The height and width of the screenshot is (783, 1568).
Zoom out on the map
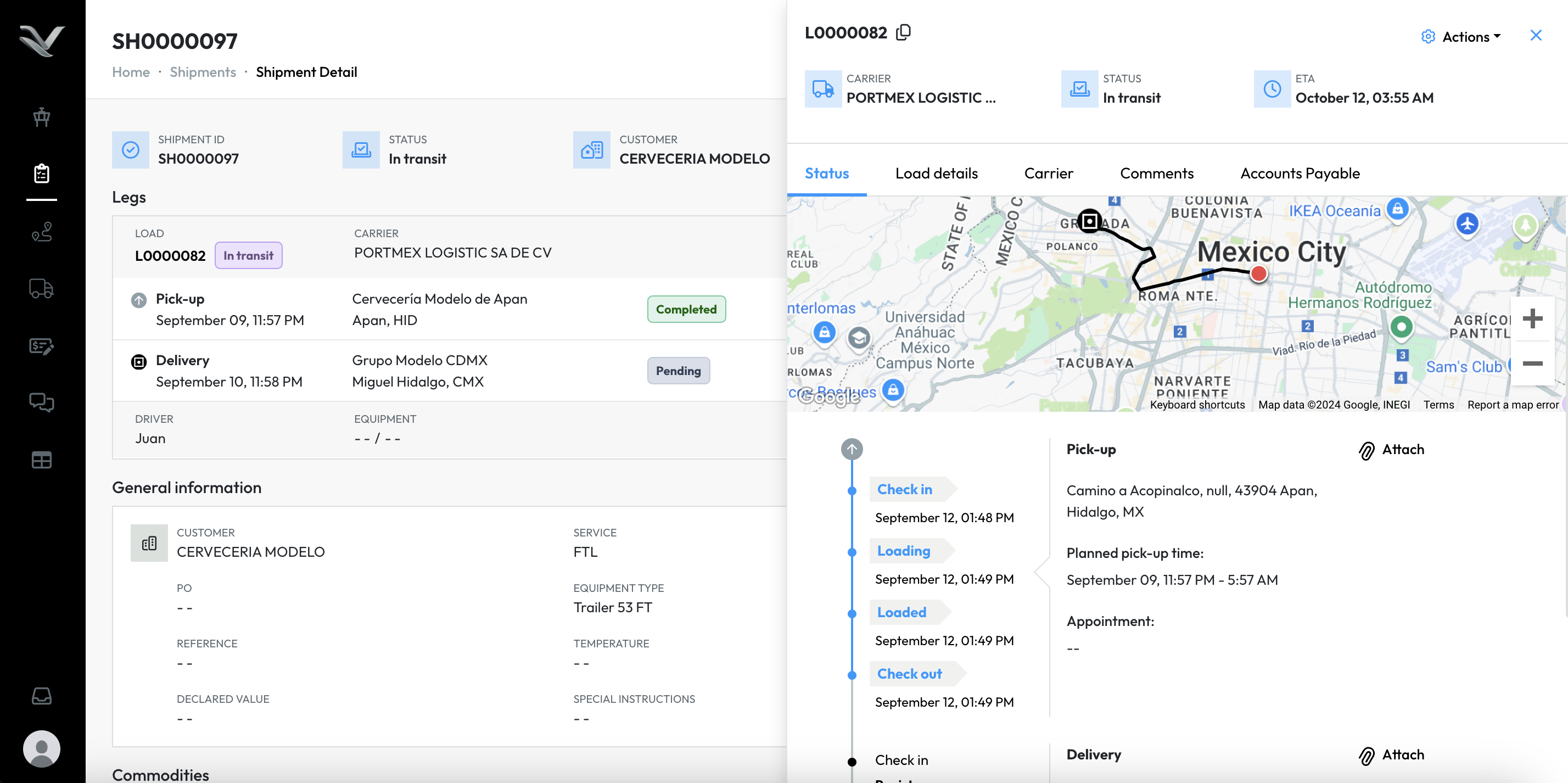[1532, 364]
